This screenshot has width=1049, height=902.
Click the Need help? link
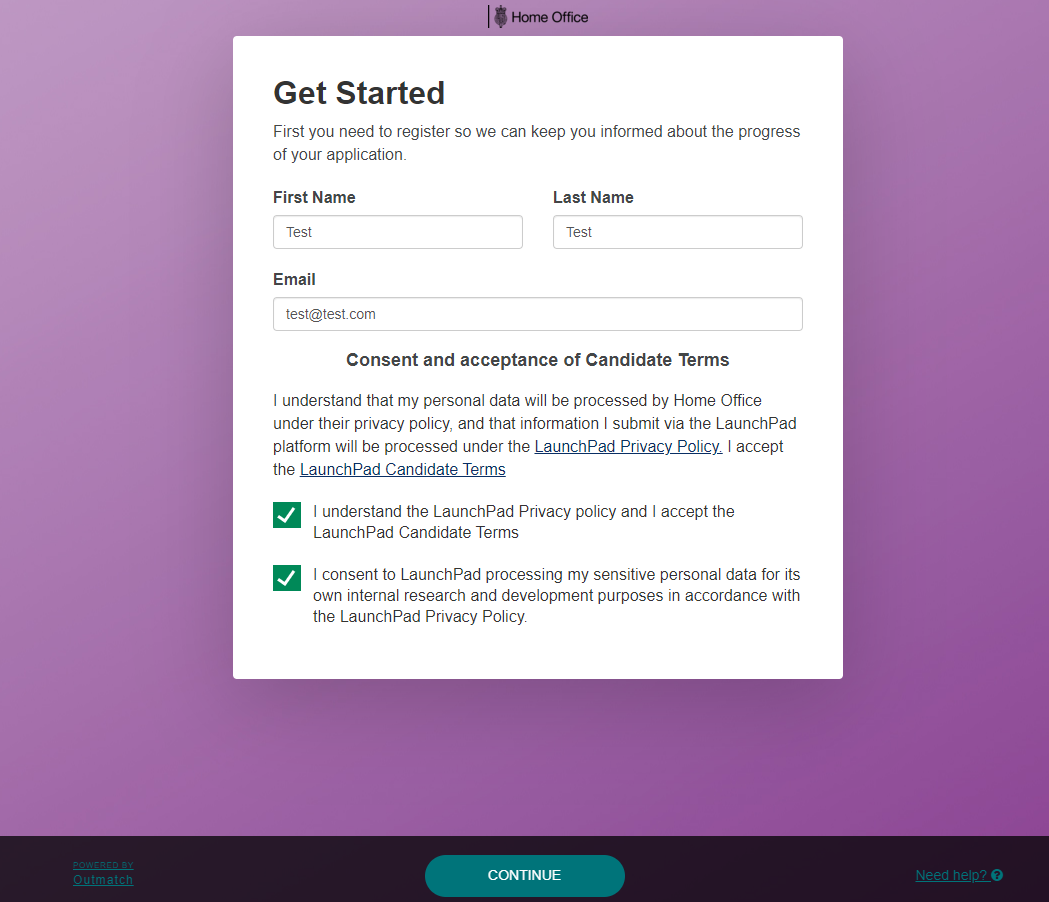point(952,876)
